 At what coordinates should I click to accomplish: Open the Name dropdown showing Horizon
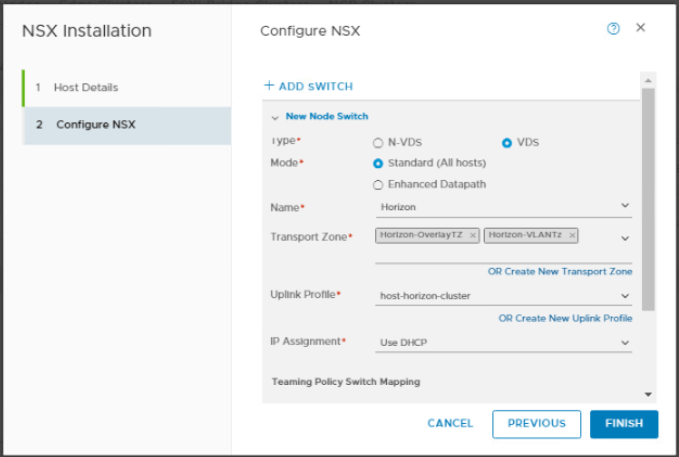click(625, 206)
